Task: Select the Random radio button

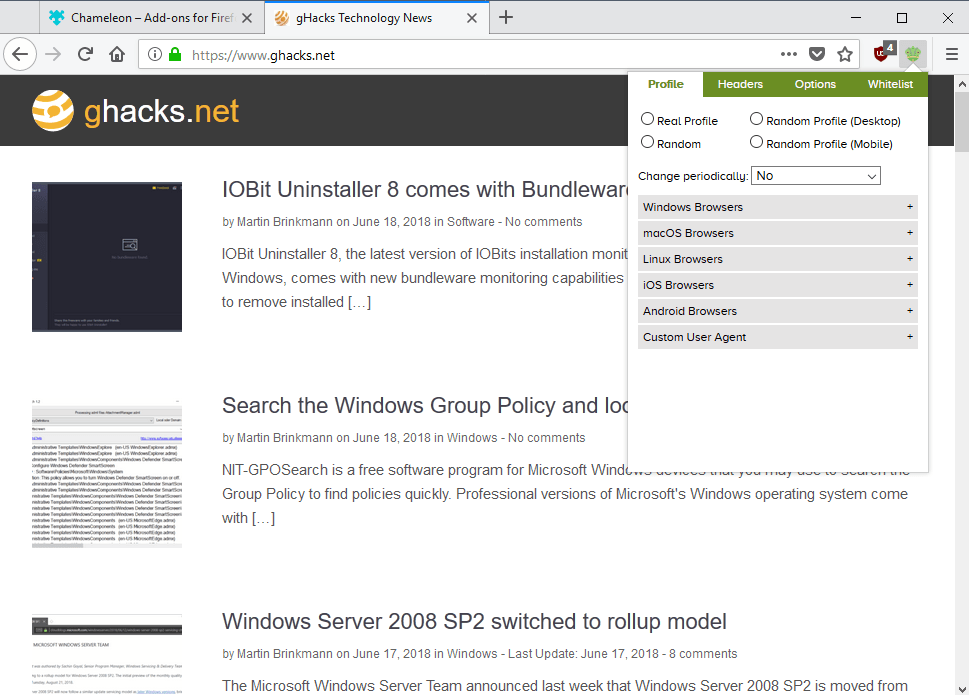Action: pyautogui.click(x=647, y=142)
